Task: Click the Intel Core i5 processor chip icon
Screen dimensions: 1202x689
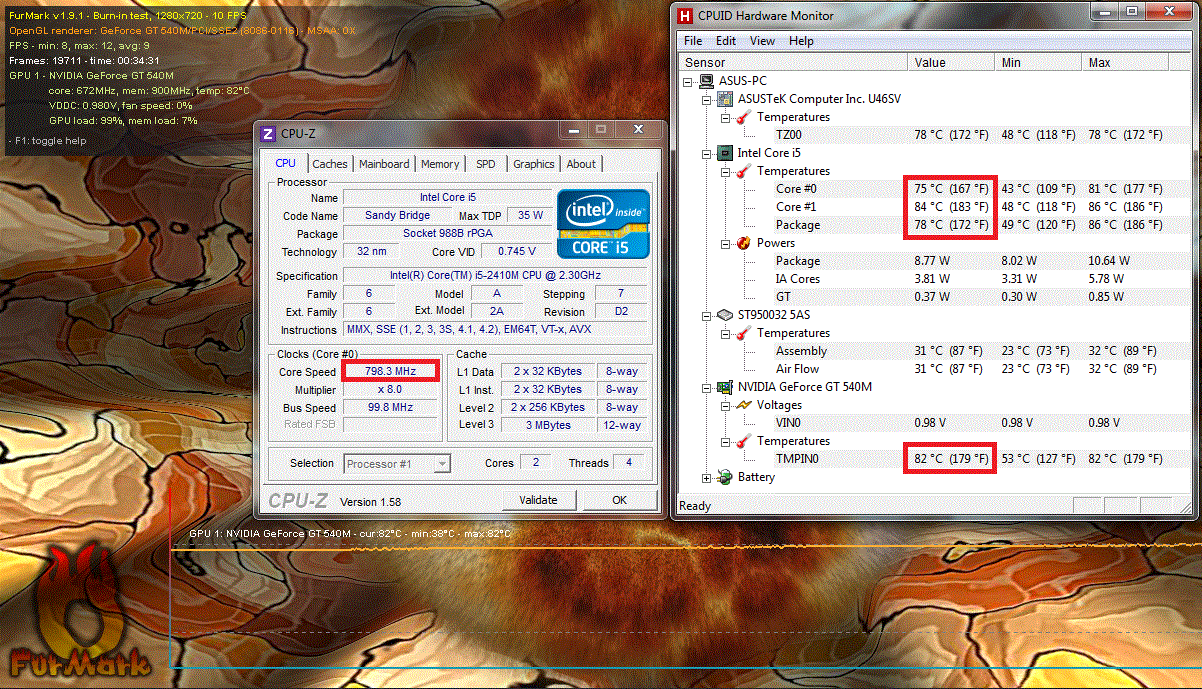Action: click(x=725, y=153)
